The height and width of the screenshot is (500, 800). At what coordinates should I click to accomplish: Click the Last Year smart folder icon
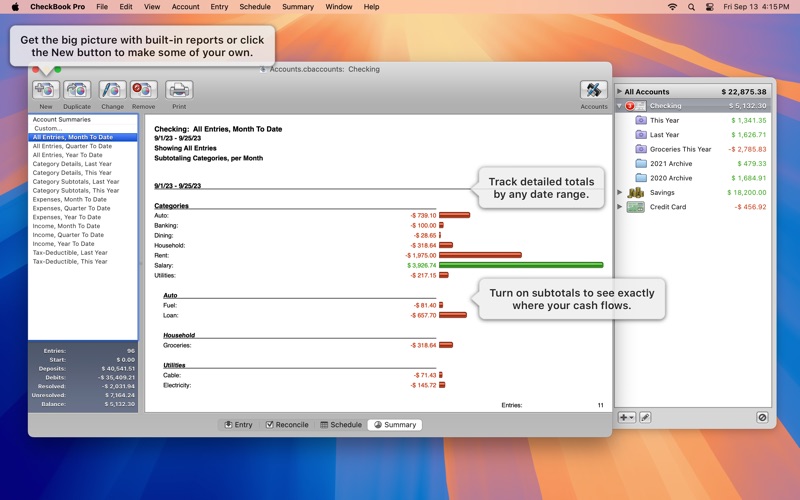pos(641,135)
